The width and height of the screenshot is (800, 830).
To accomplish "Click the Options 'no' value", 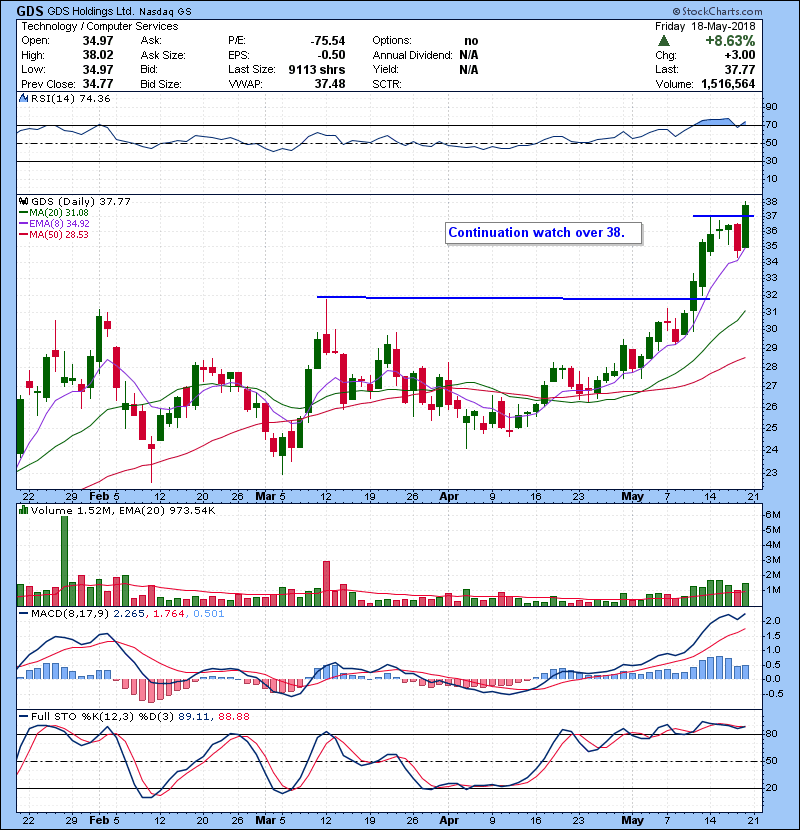I will tap(471, 41).
